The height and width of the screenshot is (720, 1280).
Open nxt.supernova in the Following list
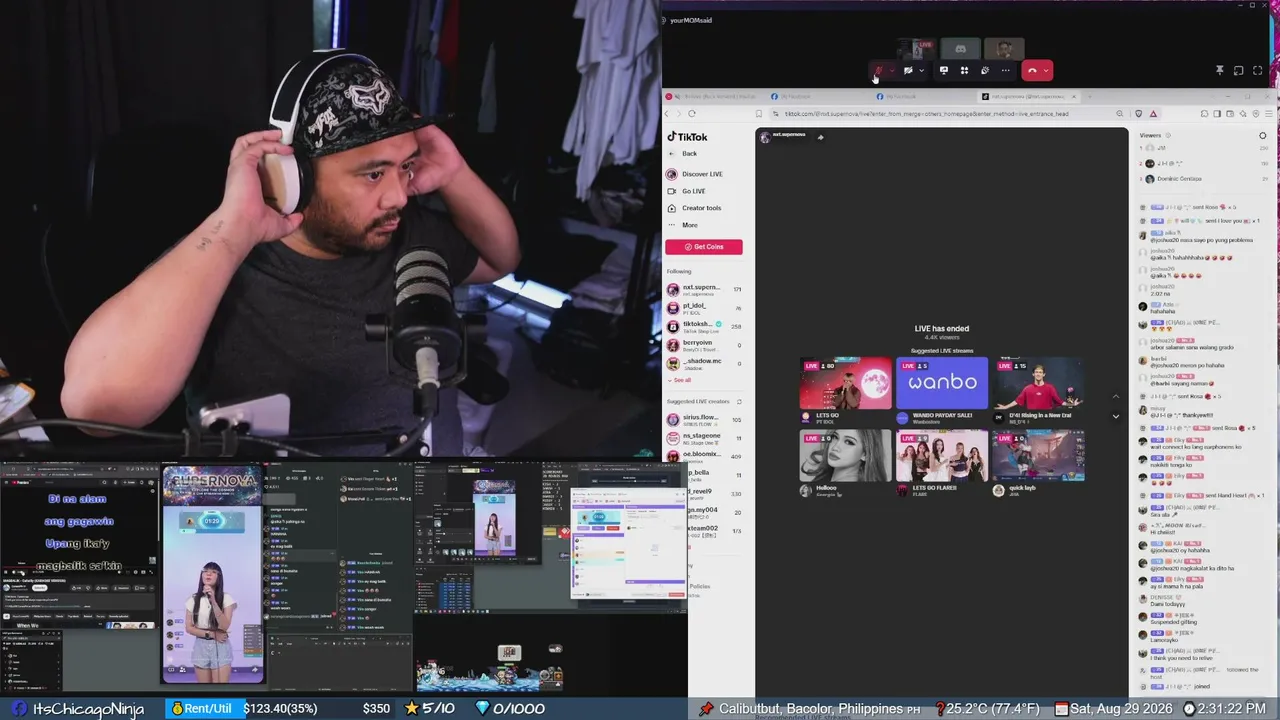click(704, 290)
